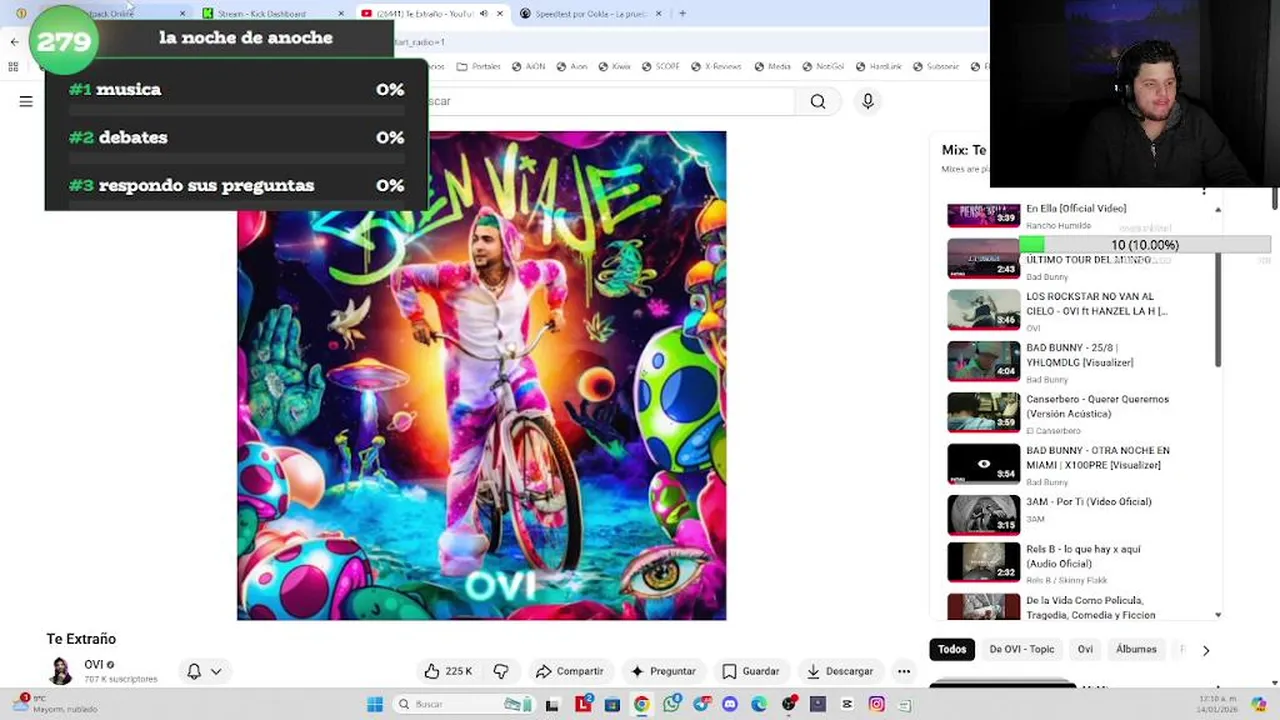Select the Álbumes filter chip
Viewport: 1280px width, 720px height.
(x=1136, y=649)
